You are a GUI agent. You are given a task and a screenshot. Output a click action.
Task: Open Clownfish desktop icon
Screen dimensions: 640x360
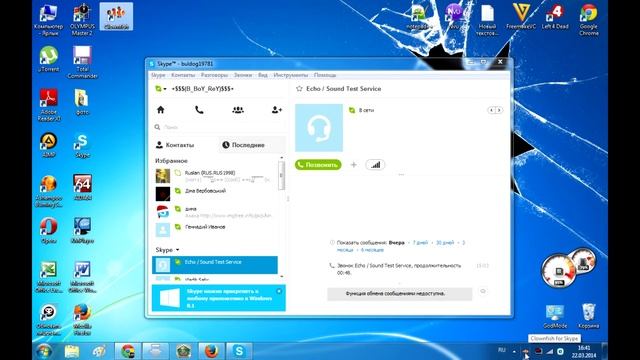coord(116,17)
